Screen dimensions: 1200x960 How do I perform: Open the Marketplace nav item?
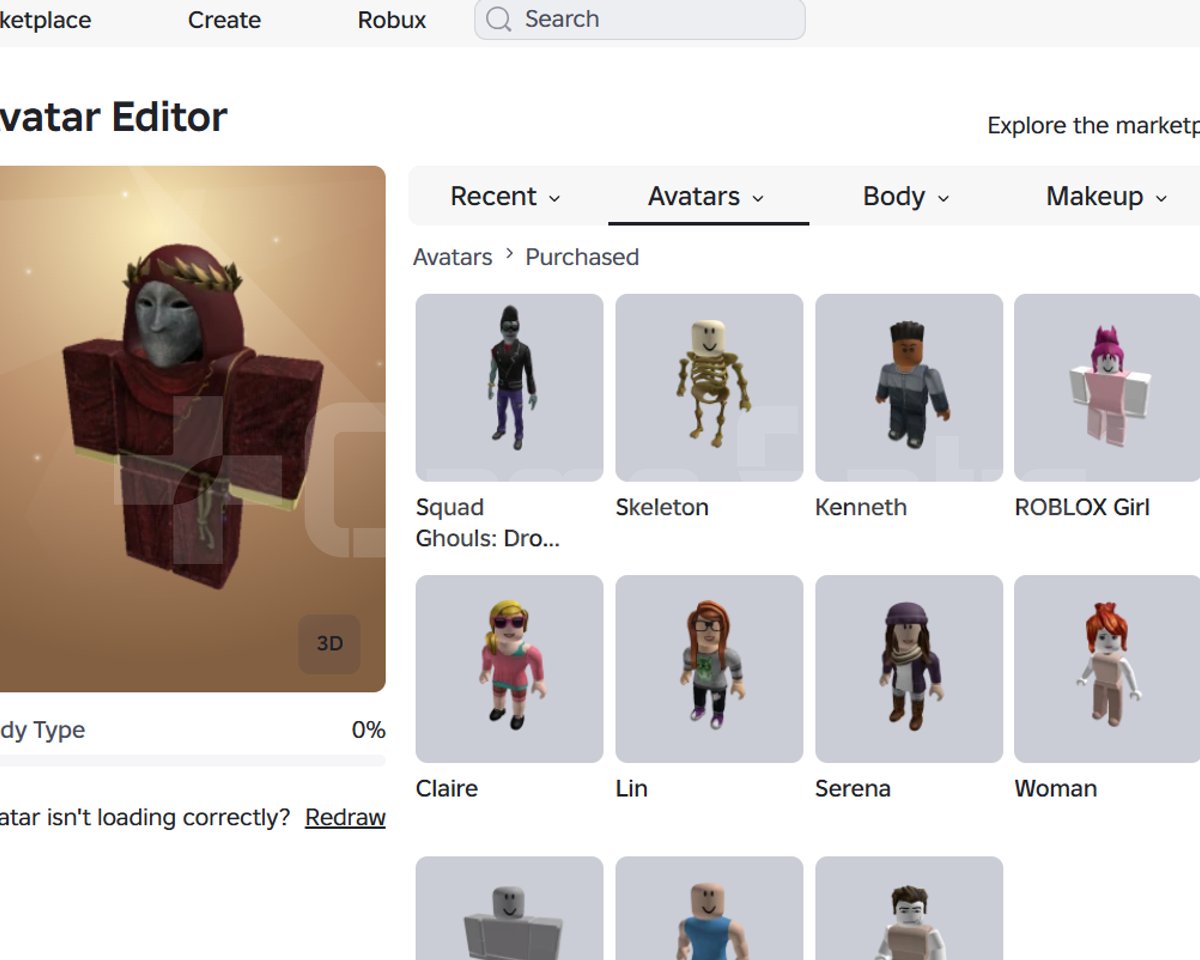click(x=45, y=20)
